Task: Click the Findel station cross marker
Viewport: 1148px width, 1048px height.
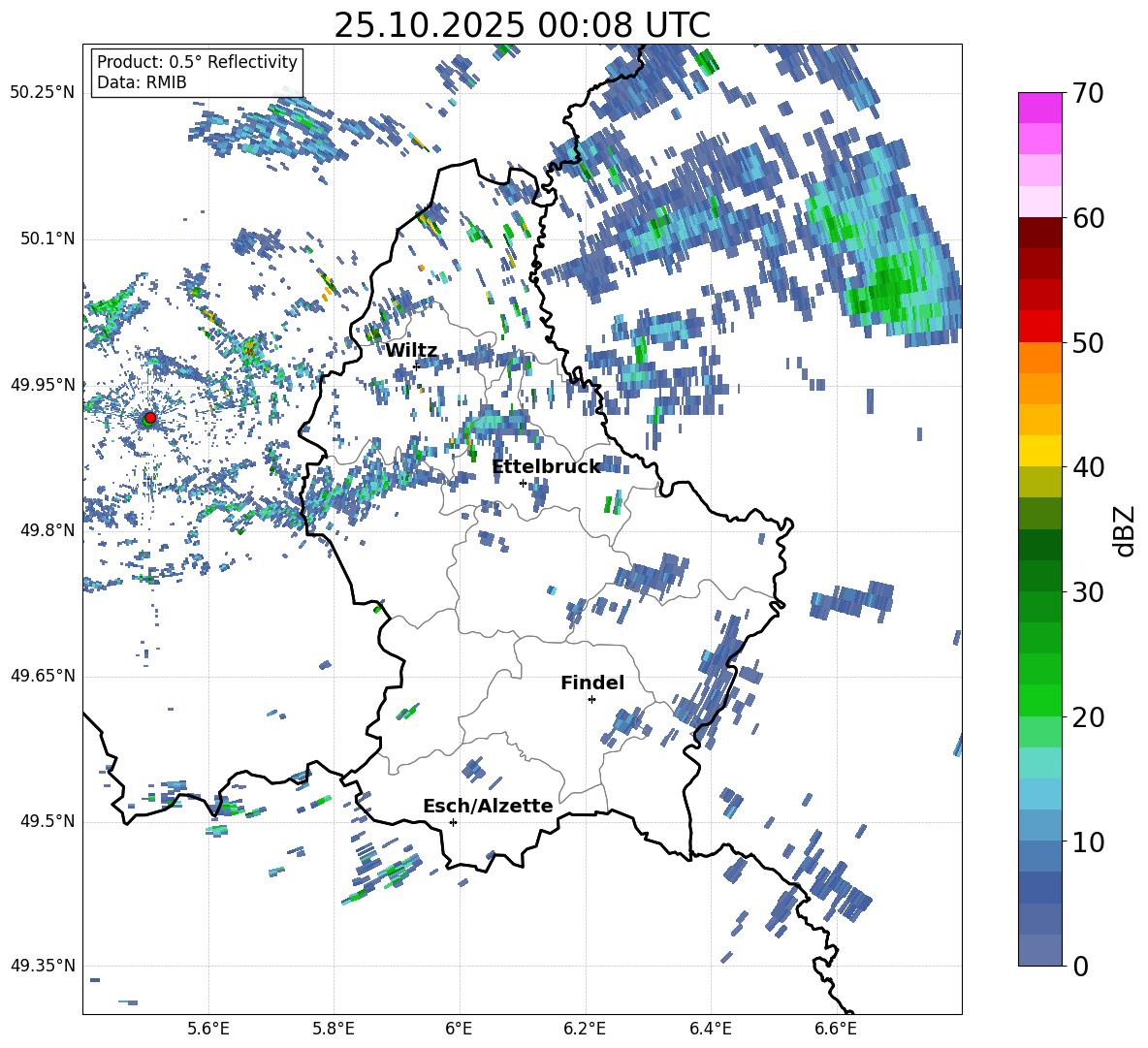Action: coord(591,700)
